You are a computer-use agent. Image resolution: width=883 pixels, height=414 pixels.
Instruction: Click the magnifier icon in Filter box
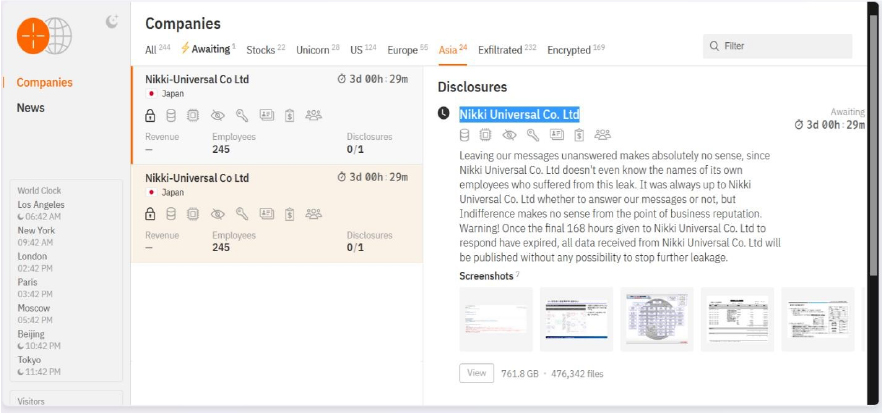[714, 46]
